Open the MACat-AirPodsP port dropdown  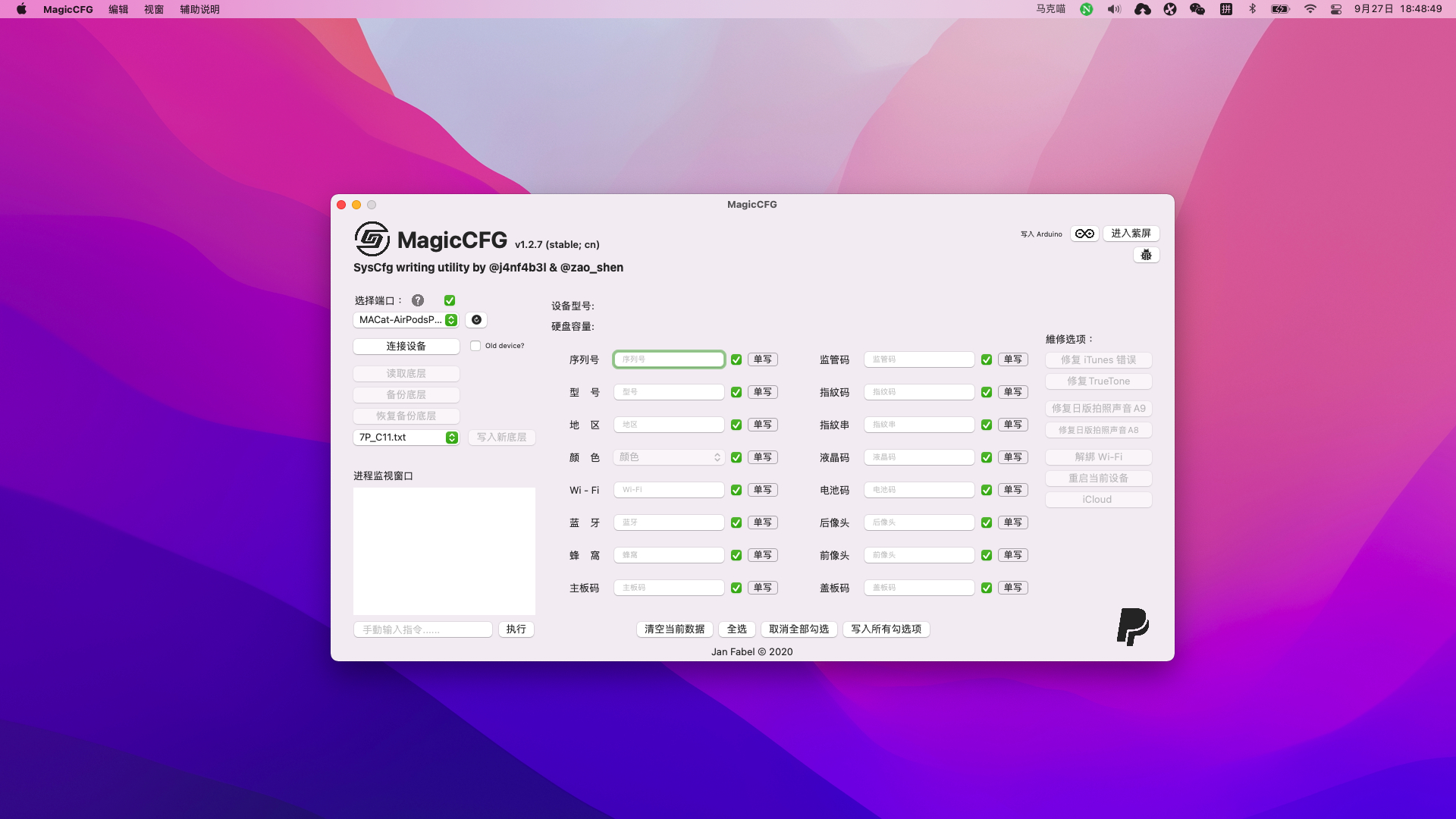tap(406, 320)
